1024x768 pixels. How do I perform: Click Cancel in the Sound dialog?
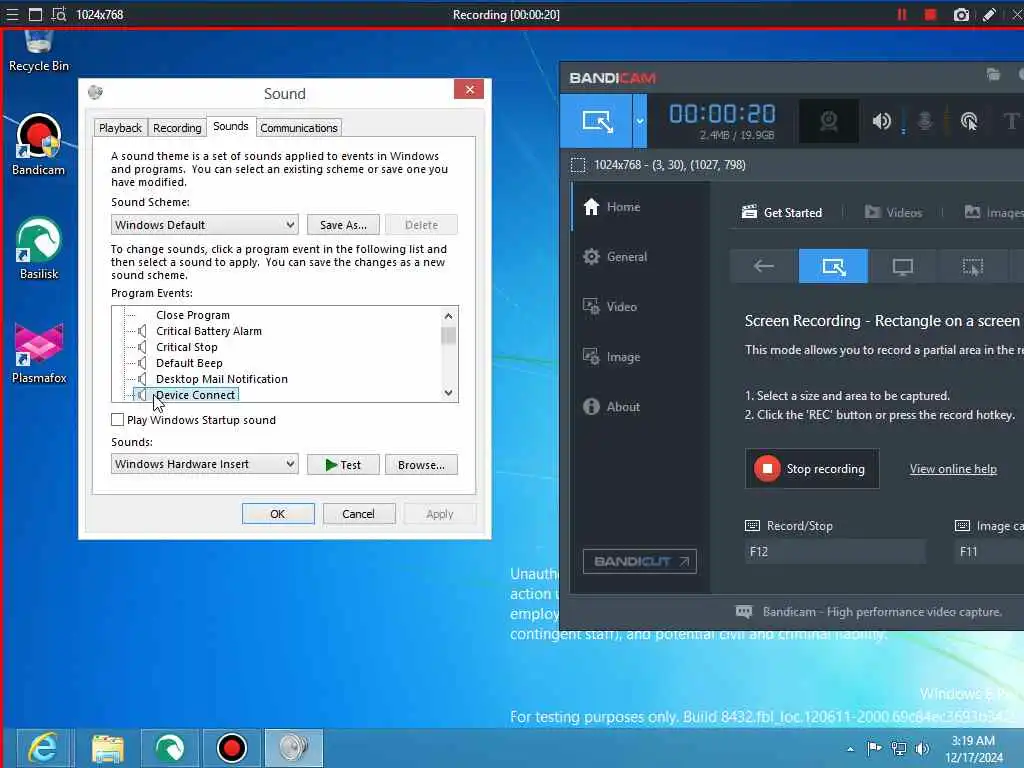tap(359, 514)
